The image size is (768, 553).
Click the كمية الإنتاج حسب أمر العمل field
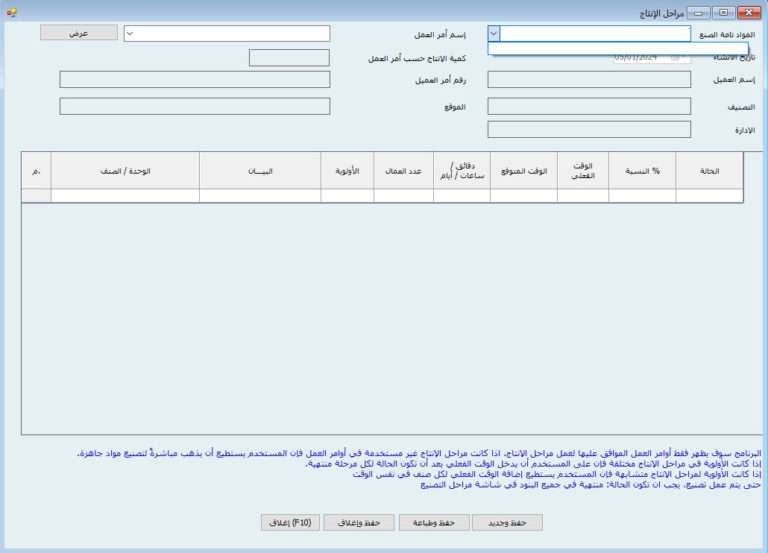pos(289,58)
